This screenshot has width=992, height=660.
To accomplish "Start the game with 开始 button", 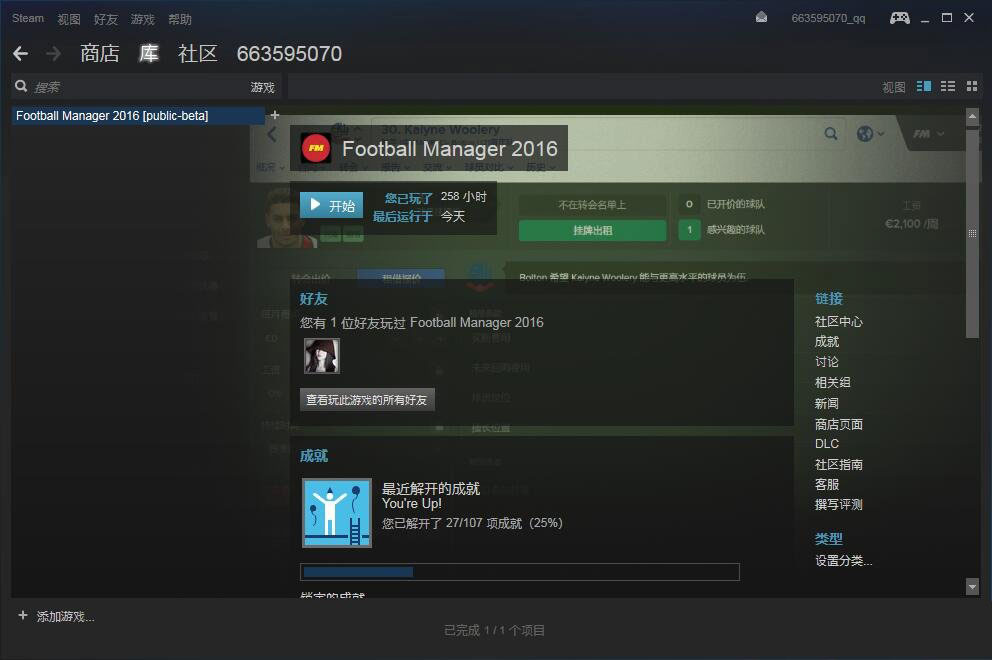I will pos(332,205).
